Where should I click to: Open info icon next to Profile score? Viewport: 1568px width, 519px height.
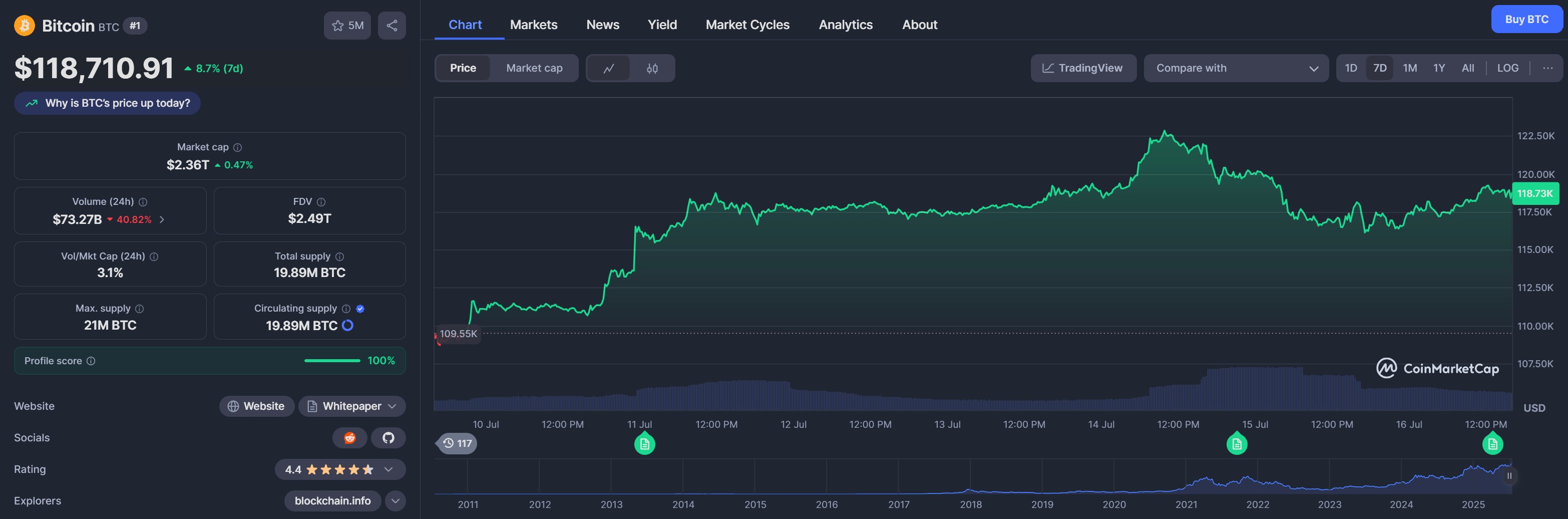(x=91, y=361)
